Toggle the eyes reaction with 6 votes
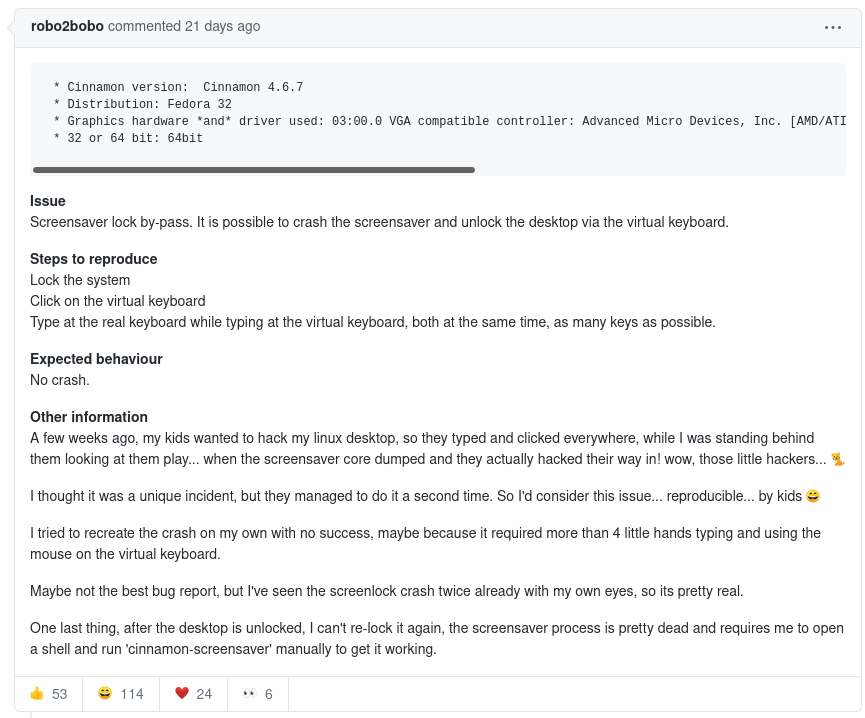The height and width of the screenshot is (718, 865). tap(258, 694)
